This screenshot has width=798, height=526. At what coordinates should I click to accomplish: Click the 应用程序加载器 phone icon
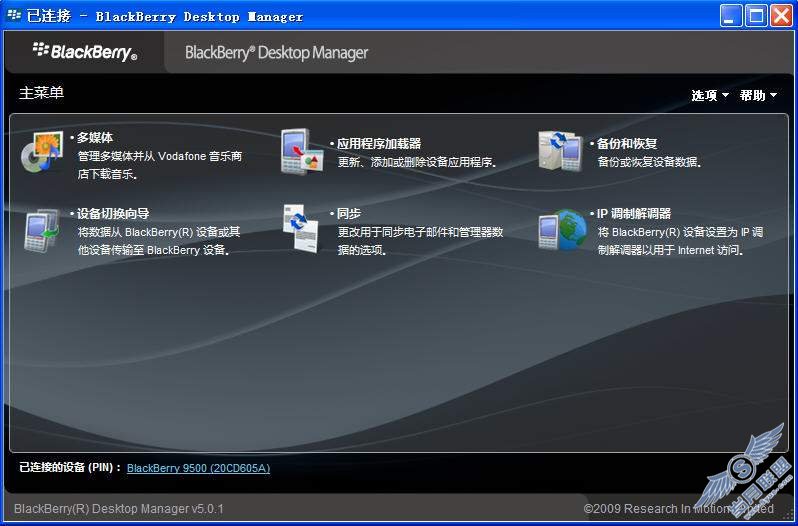(x=302, y=152)
